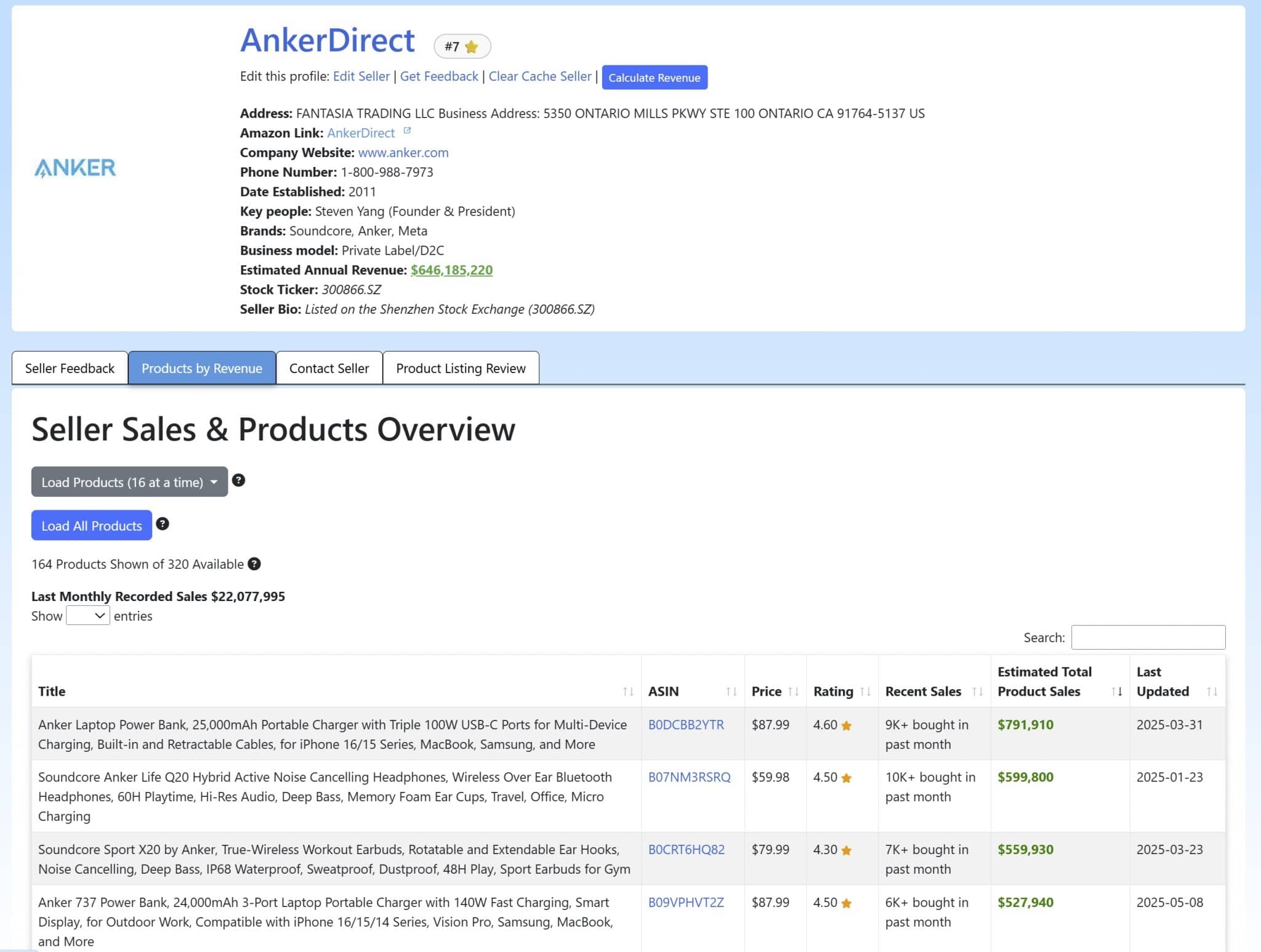Sort table by Rating column arrows

pos(865,692)
